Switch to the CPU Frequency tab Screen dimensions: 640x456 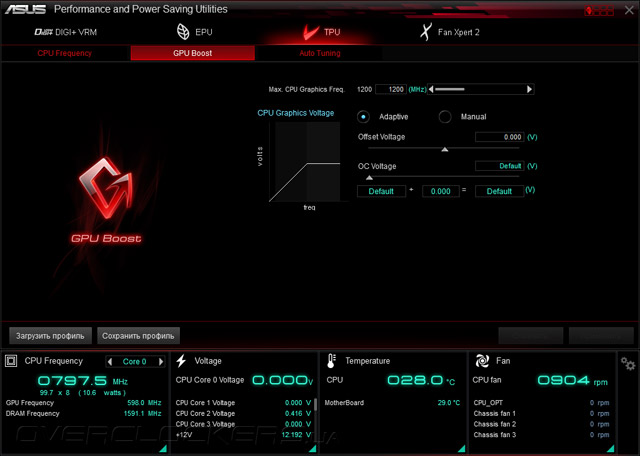click(65, 53)
